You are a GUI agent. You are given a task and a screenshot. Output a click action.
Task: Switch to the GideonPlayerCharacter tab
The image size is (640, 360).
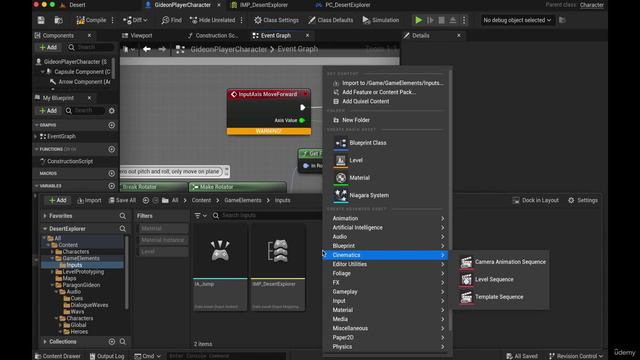(x=182, y=5)
